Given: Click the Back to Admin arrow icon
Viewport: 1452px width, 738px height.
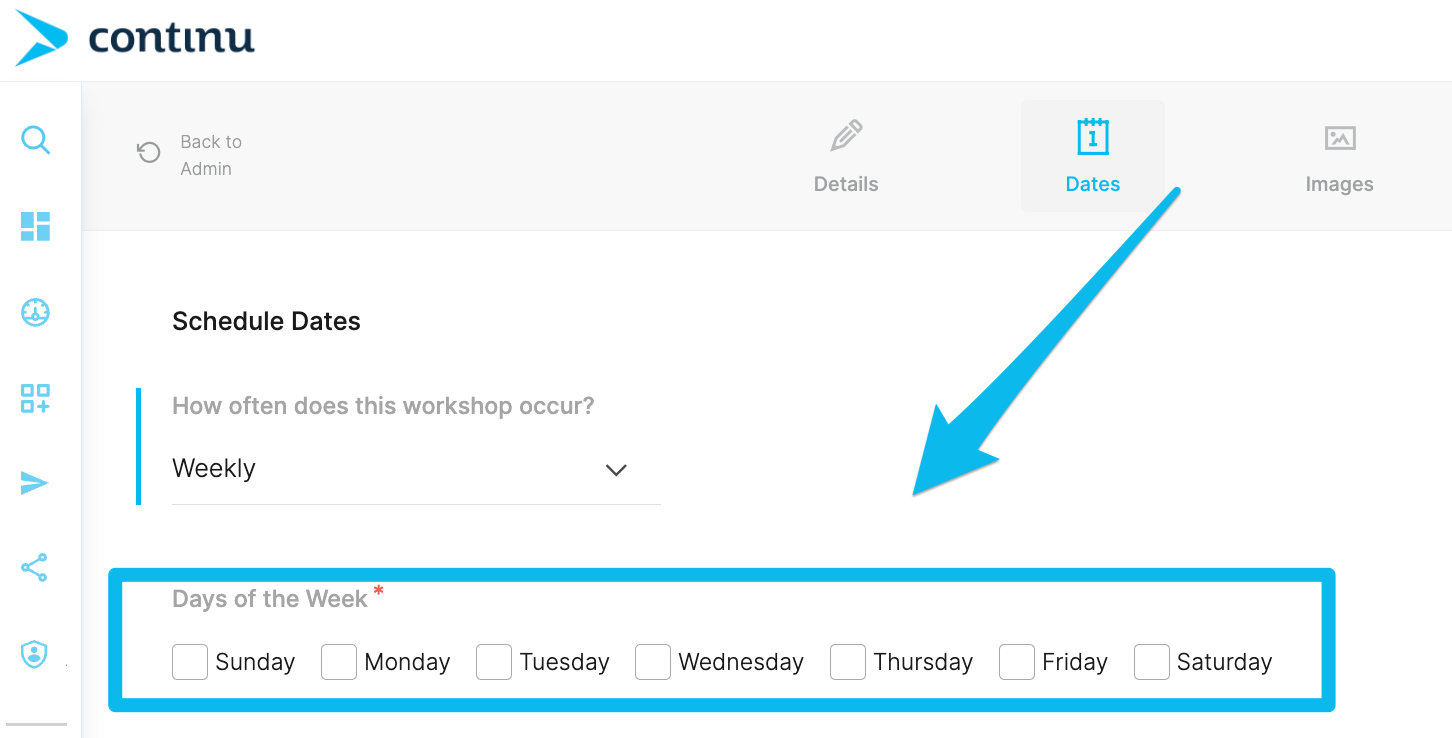Looking at the screenshot, I should click(149, 153).
